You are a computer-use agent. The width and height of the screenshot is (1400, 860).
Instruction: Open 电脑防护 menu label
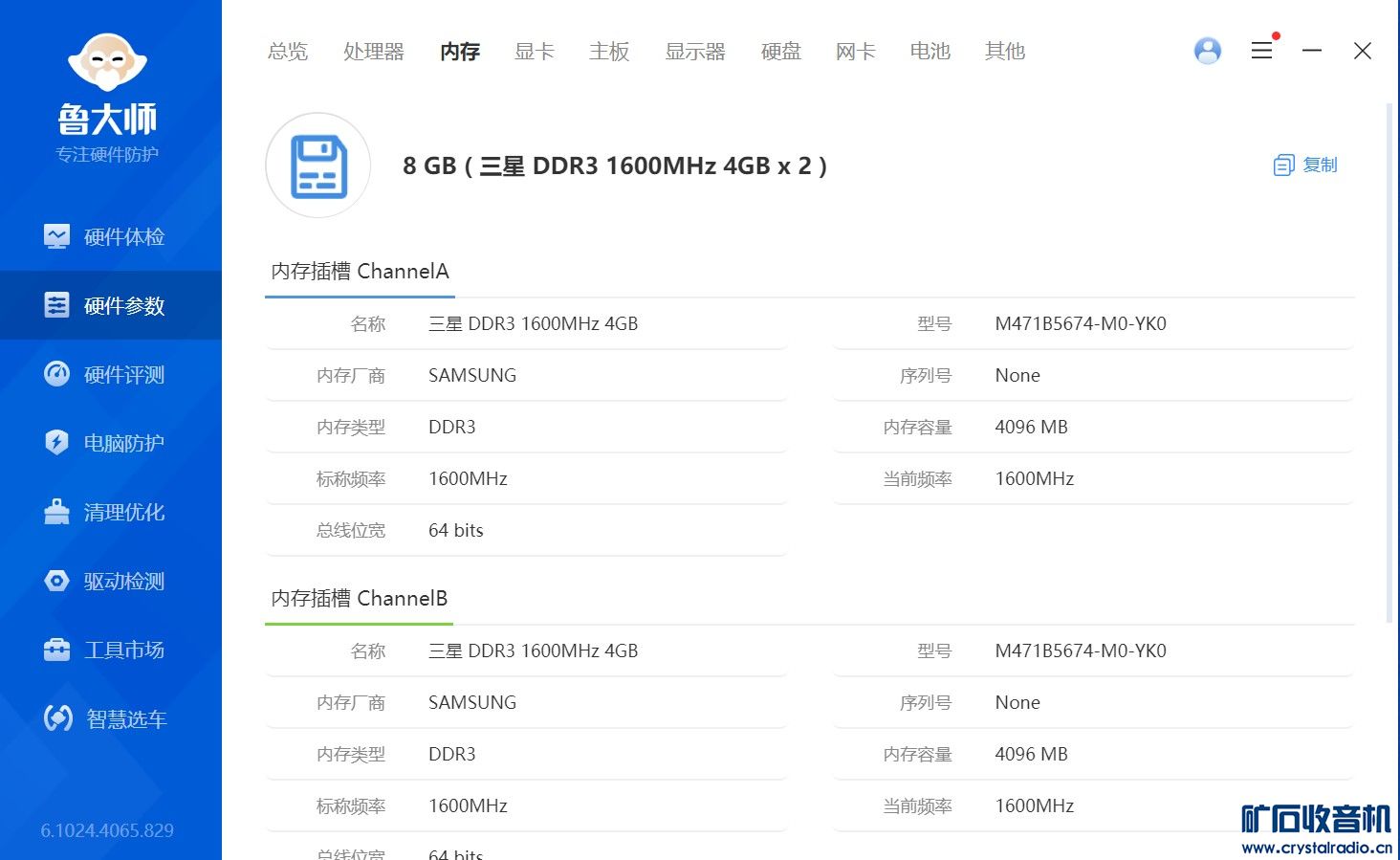point(124,443)
